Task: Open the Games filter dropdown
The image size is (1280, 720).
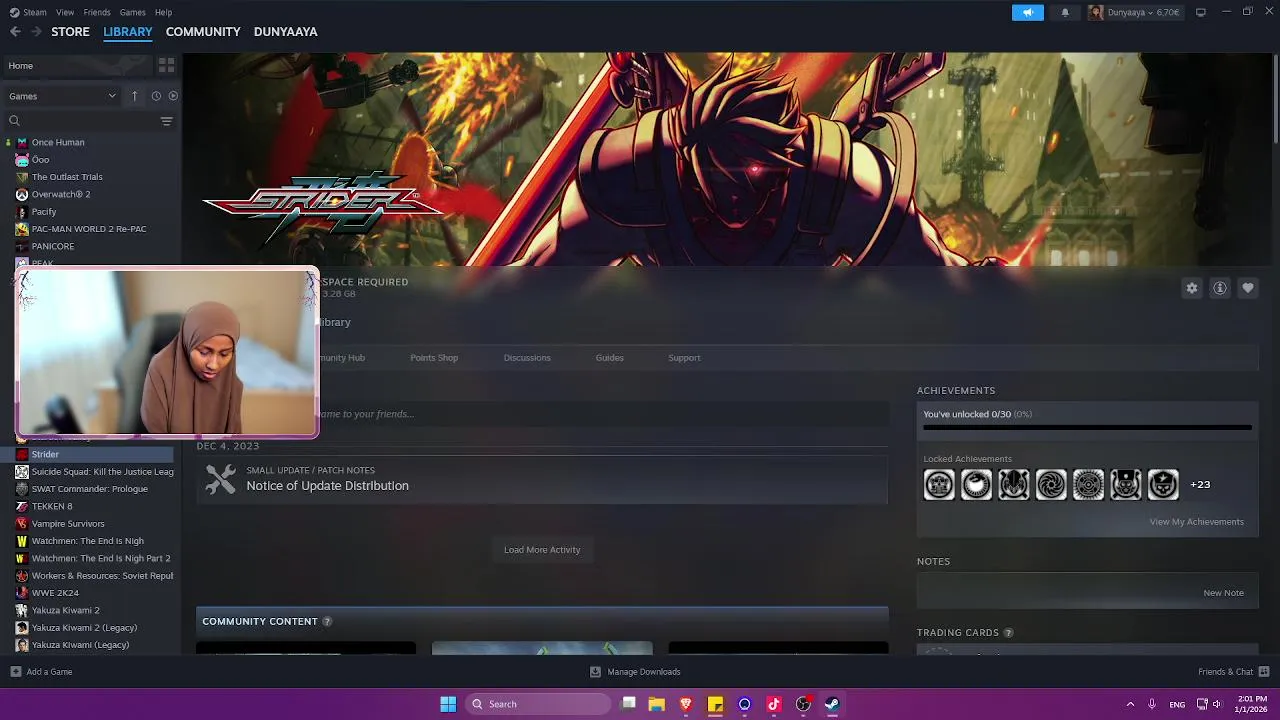Action: pyautogui.click(x=62, y=96)
